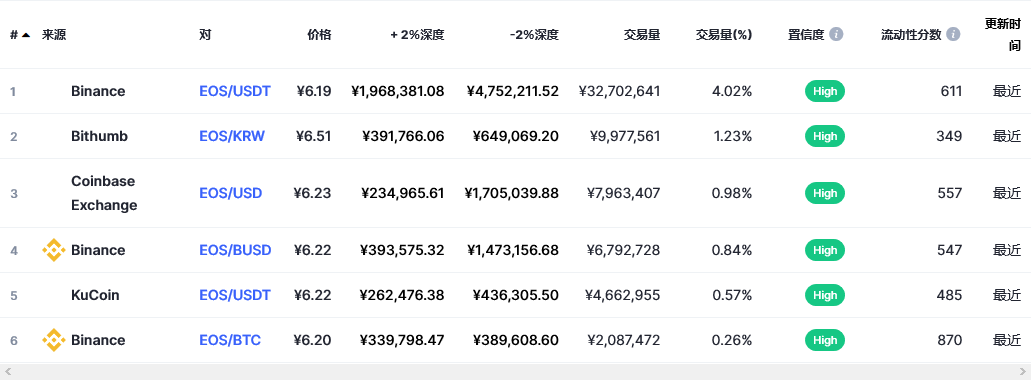Open the EOS/USD Coinbase pair link
This screenshot has height=380, width=1031.
tap(231, 193)
